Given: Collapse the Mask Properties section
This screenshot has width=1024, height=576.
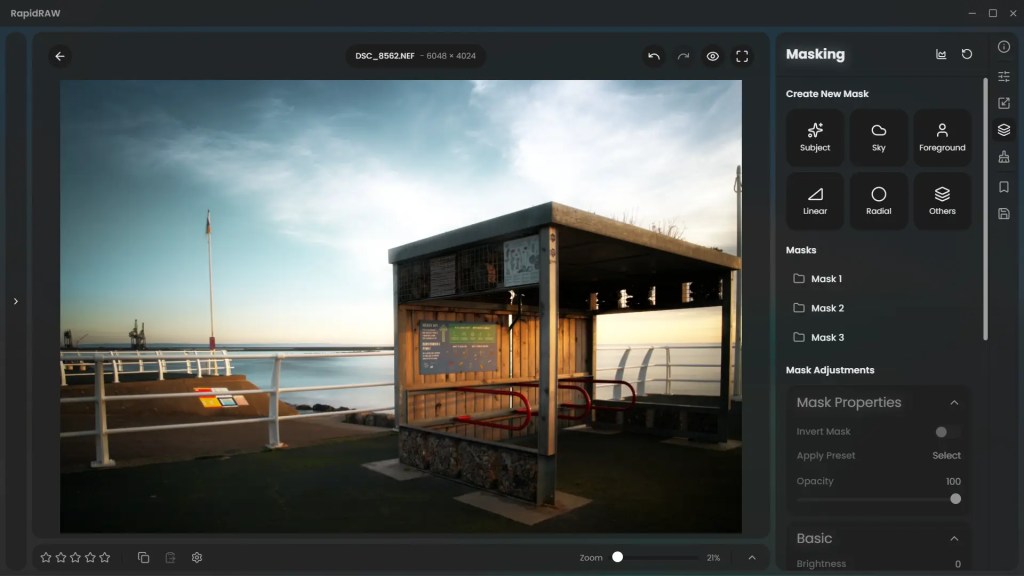Looking at the screenshot, I should coord(954,403).
